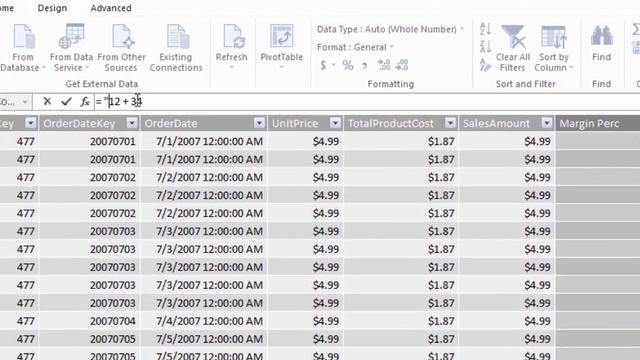Expand Sort by Column dropdown arrow
This screenshot has width=640, height=360.
pos(571,68)
